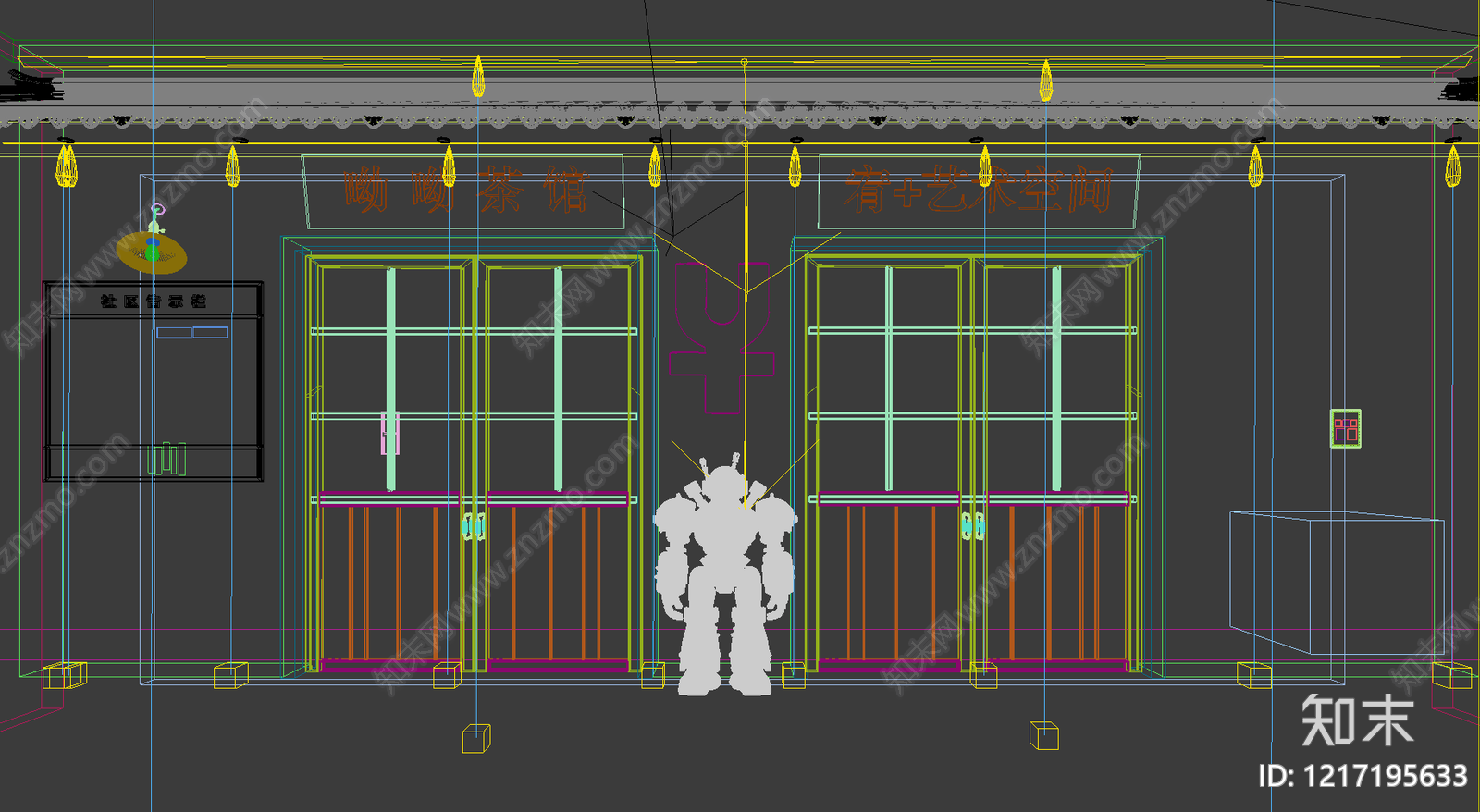The width and height of the screenshot is (1480, 812).
Task: Select the blue rectangles inside the bulletin board
Action: coord(192,332)
